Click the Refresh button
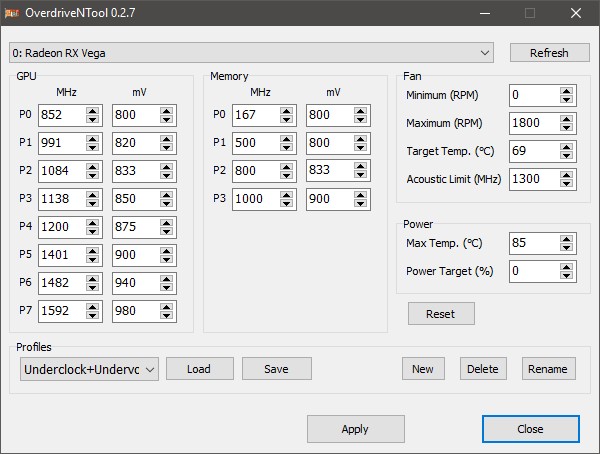Viewport: 600px width, 454px height. [549, 53]
